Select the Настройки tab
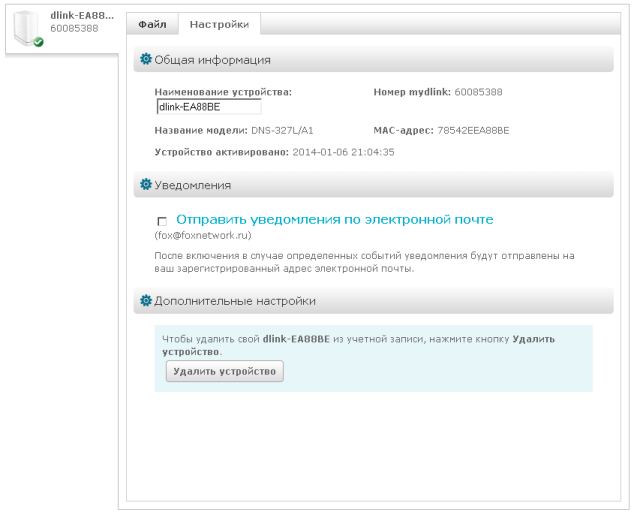 pos(220,24)
